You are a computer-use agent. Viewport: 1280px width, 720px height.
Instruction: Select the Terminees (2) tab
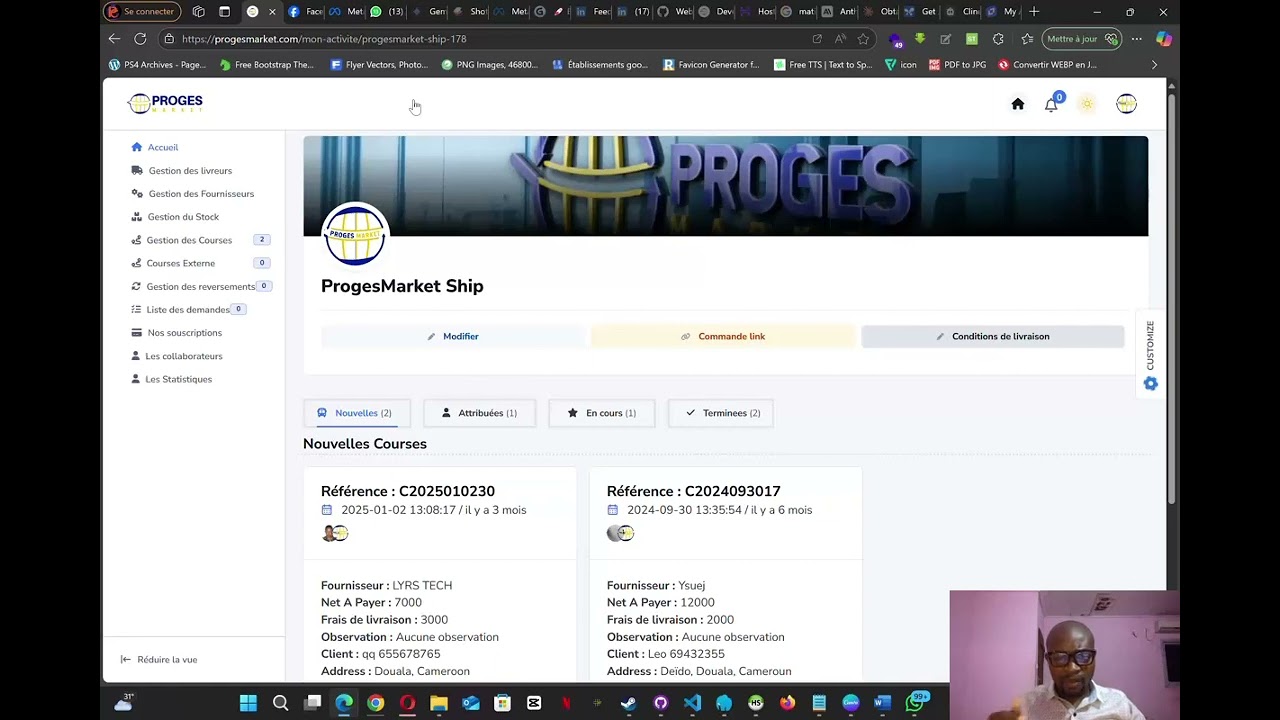[721, 413]
